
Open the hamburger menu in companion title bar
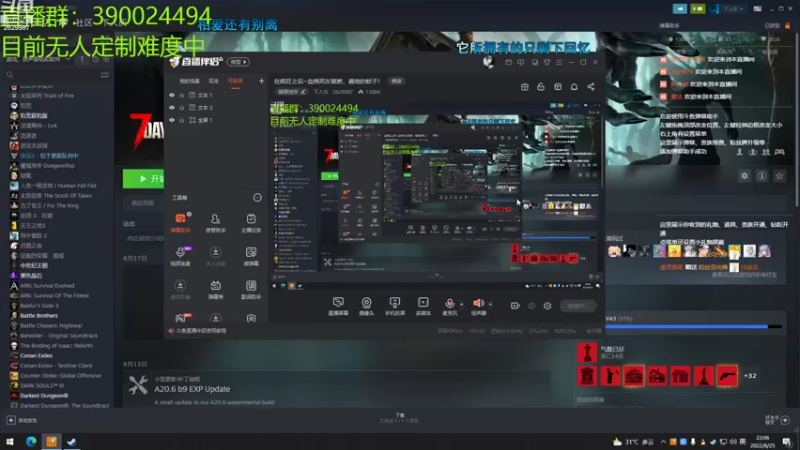pyautogui.click(x=559, y=62)
